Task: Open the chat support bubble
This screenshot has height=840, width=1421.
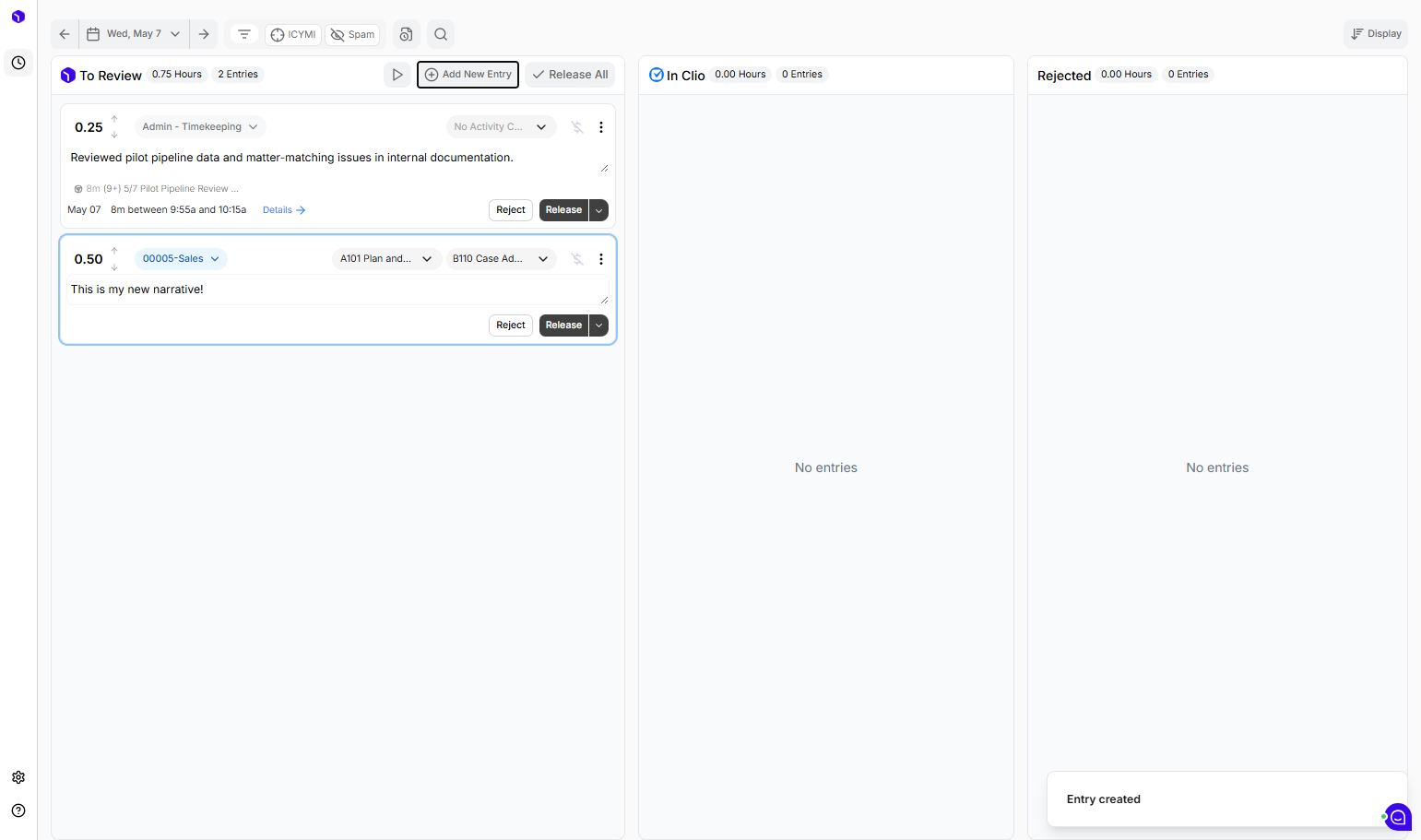Action: [1398, 817]
